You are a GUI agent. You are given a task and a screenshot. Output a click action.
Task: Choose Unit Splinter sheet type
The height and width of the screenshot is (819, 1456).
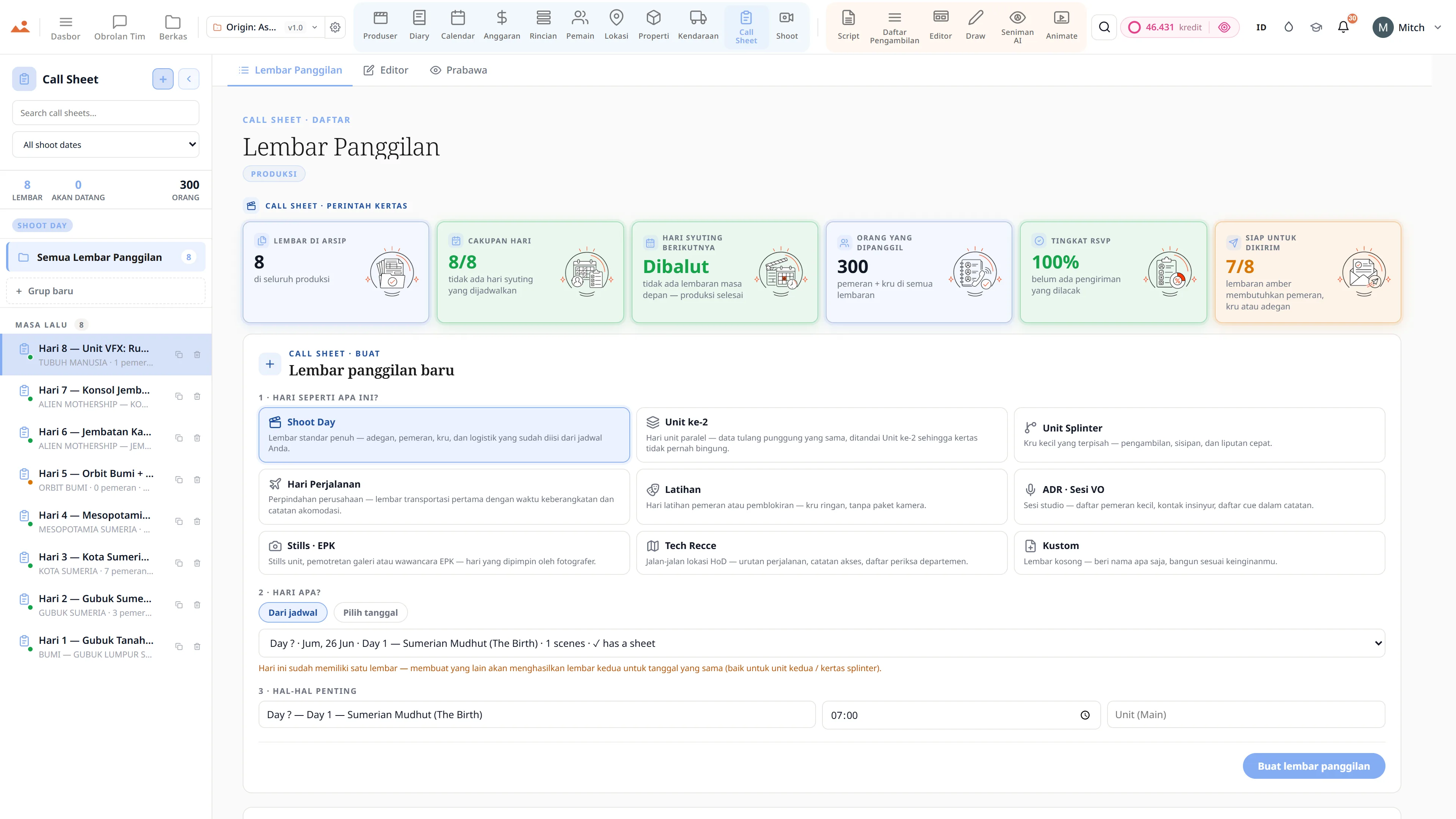[x=1199, y=435]
